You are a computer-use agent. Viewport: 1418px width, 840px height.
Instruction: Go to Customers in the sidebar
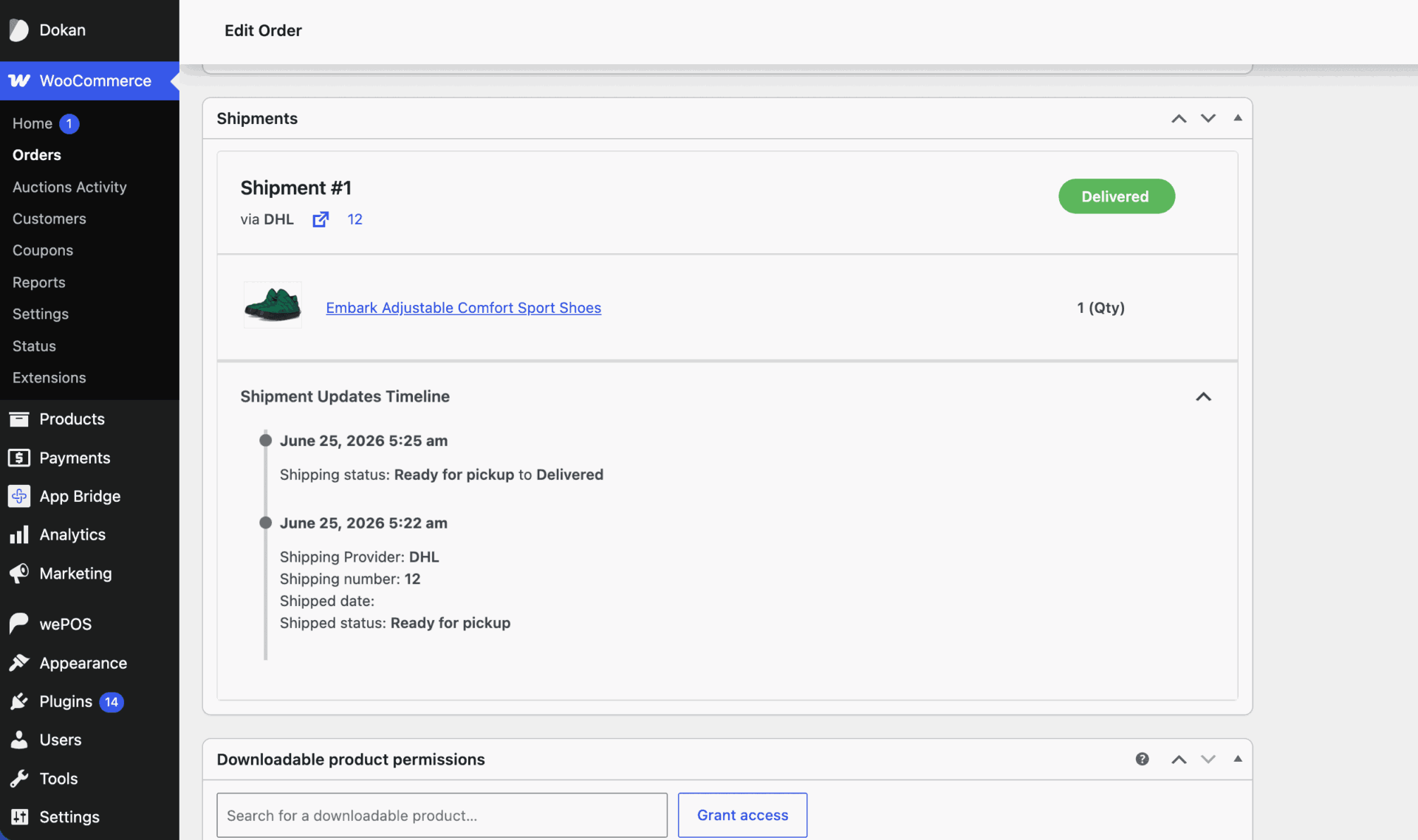(x=49, y=218)
